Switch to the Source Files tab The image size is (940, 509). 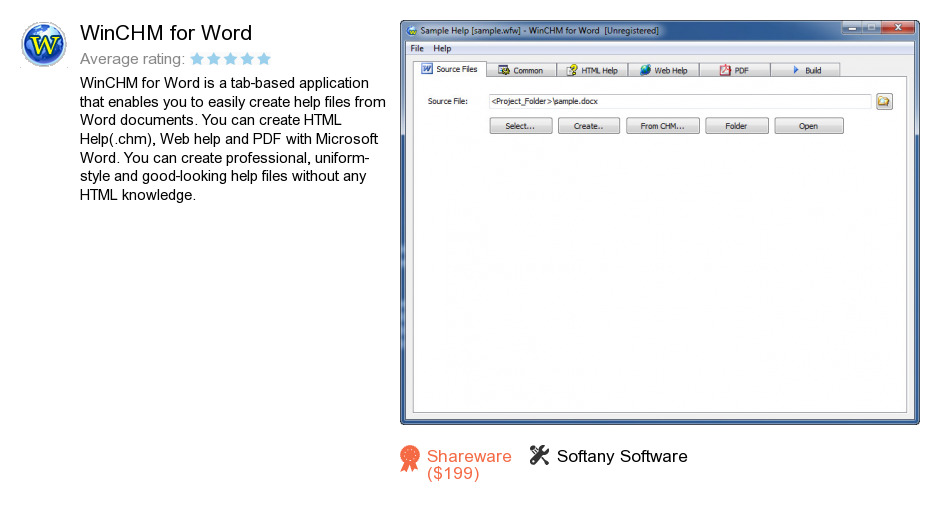click(x=450, y=69)
